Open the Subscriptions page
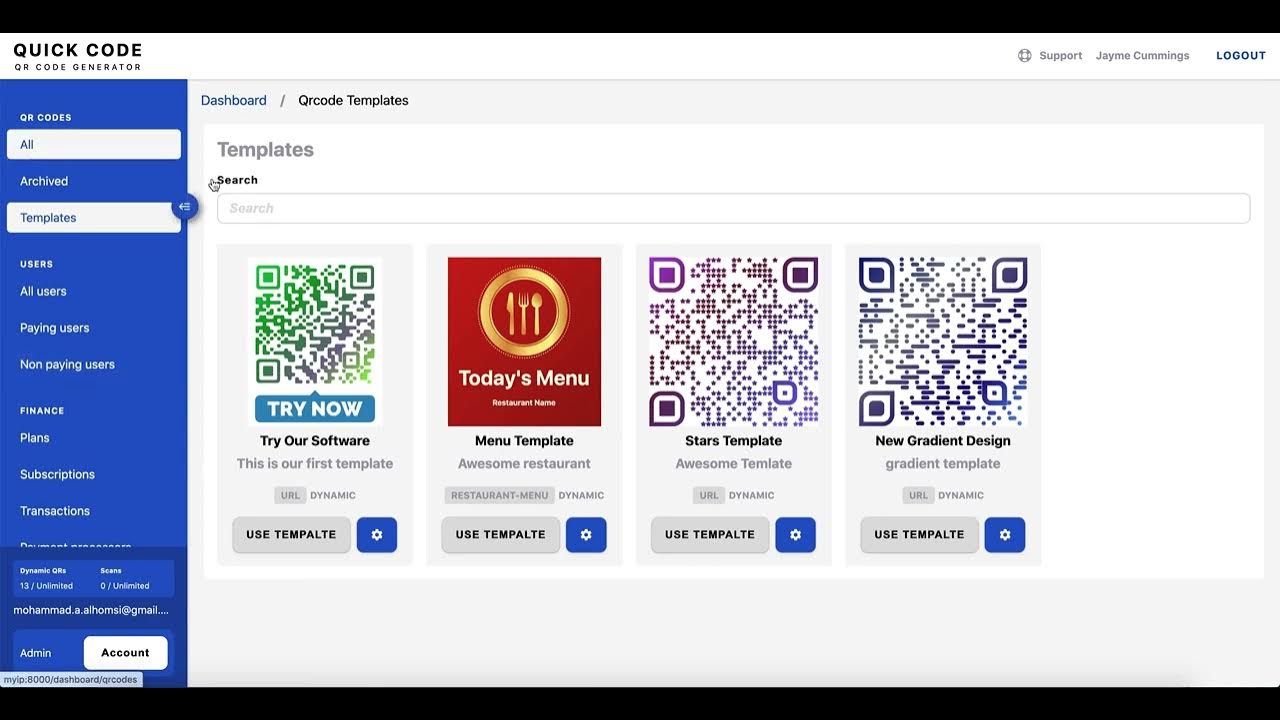Screen dimensions: 1280x720 click(x=55, y=474)
